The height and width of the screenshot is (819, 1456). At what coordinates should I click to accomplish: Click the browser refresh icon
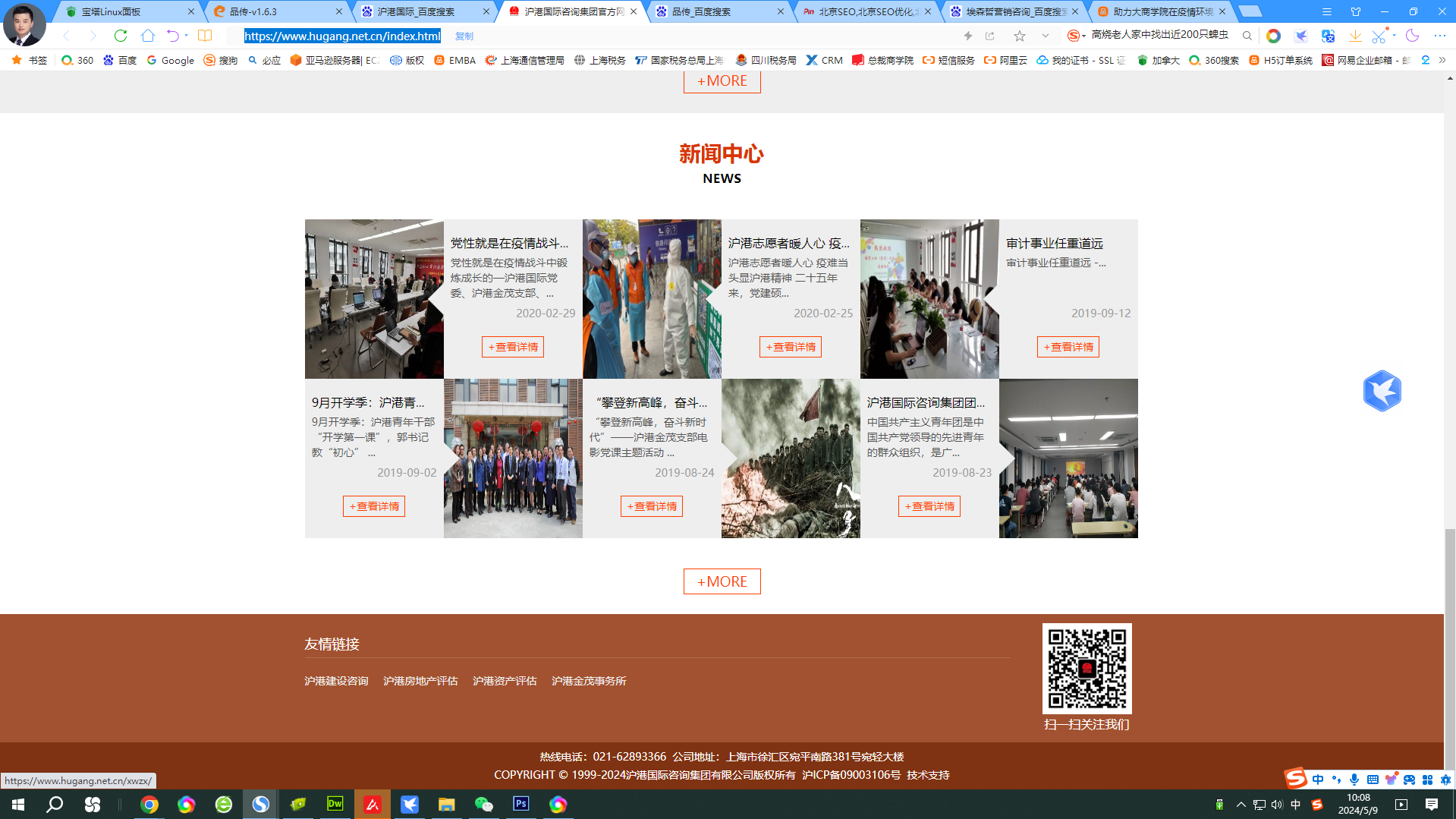pos(121,36)
